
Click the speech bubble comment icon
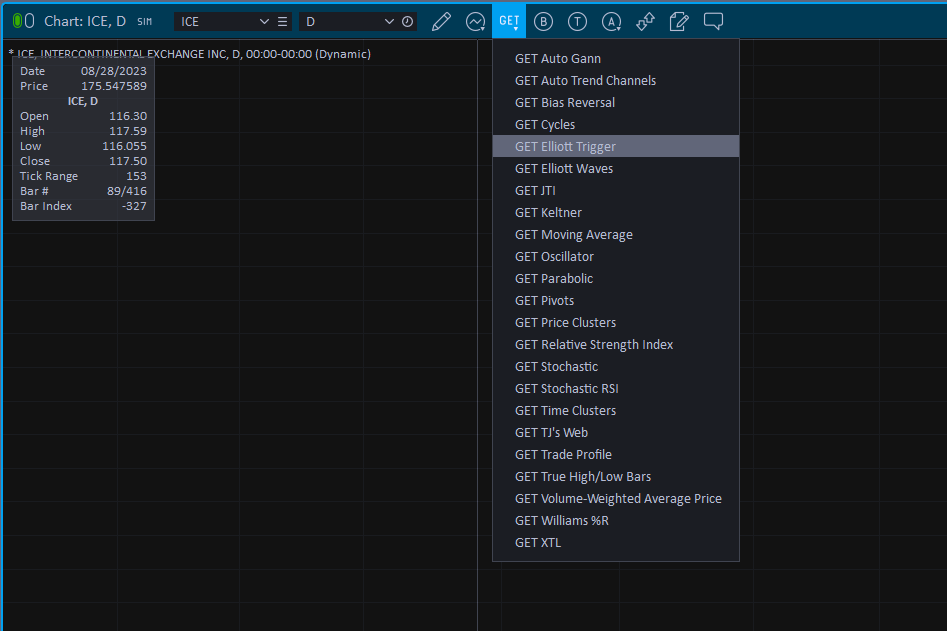pos(713,22)
